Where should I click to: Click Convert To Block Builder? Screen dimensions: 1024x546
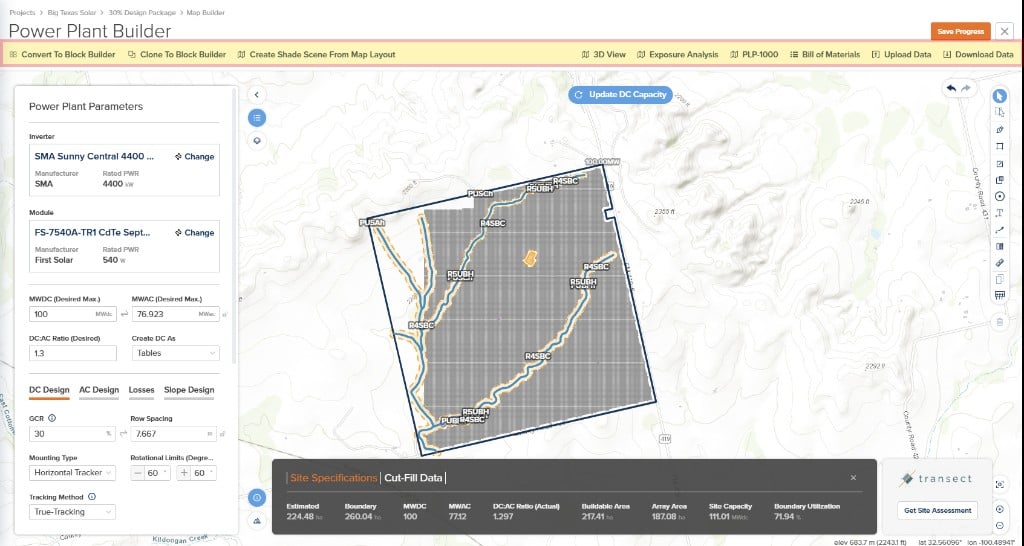tap(63, 55)
